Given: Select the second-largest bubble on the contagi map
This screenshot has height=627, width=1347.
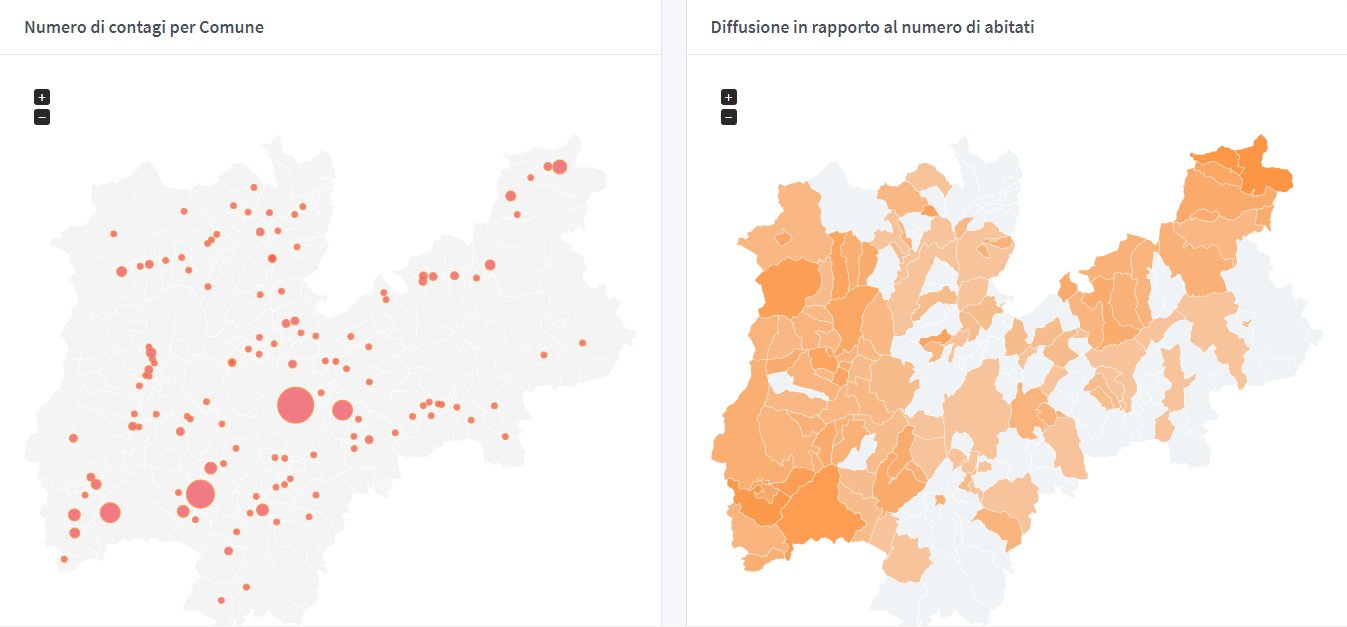Looking at the screenshot, I should pos(200,493).
